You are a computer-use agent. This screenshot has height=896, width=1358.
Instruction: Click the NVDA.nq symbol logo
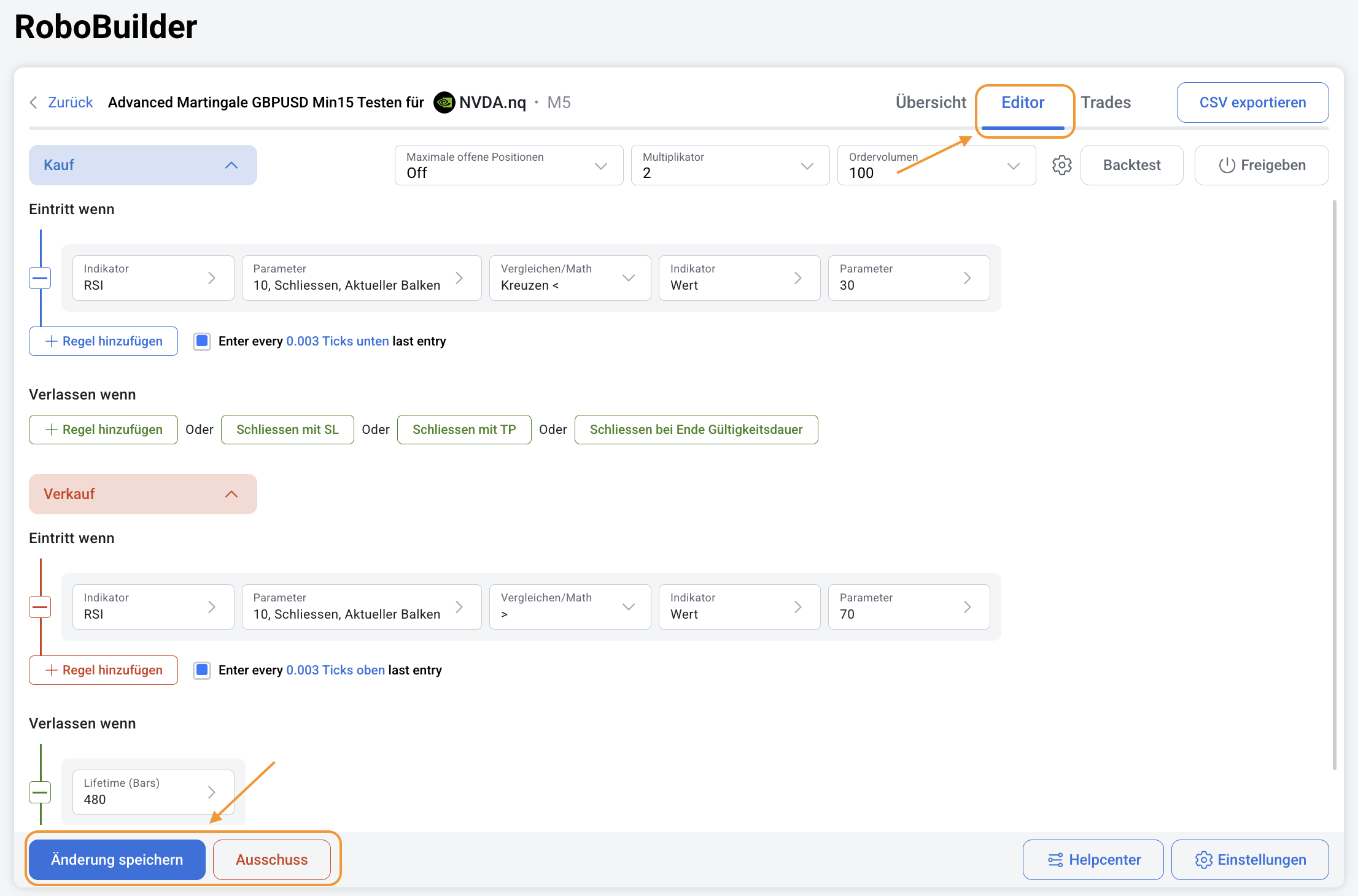coord(444,102)
